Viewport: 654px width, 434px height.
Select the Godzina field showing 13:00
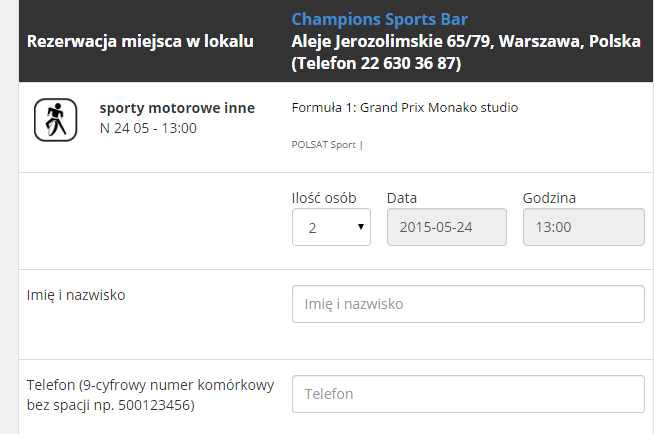click(x=584, y=227)
